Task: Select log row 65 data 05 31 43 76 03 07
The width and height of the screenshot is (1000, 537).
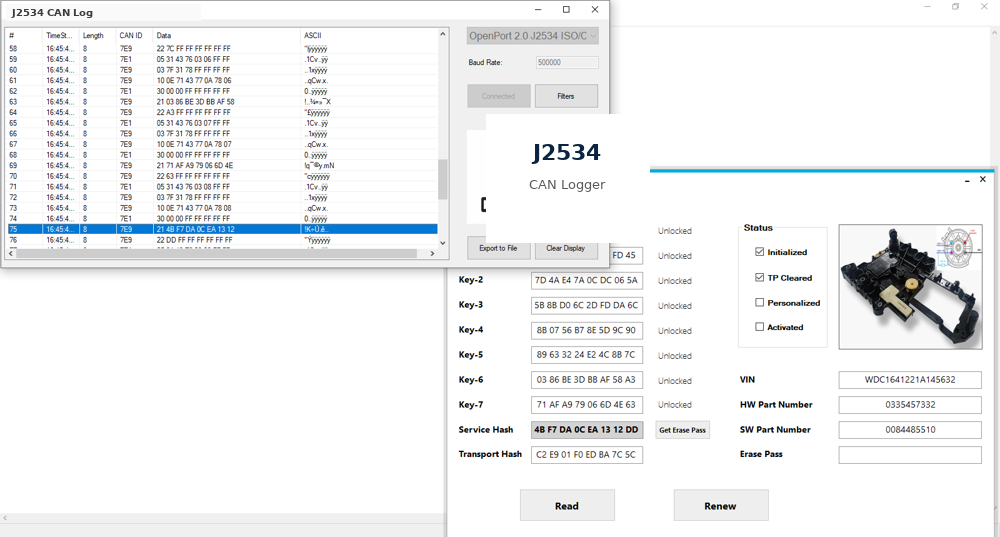Action: pyautogui.click(x=222, y=123)
